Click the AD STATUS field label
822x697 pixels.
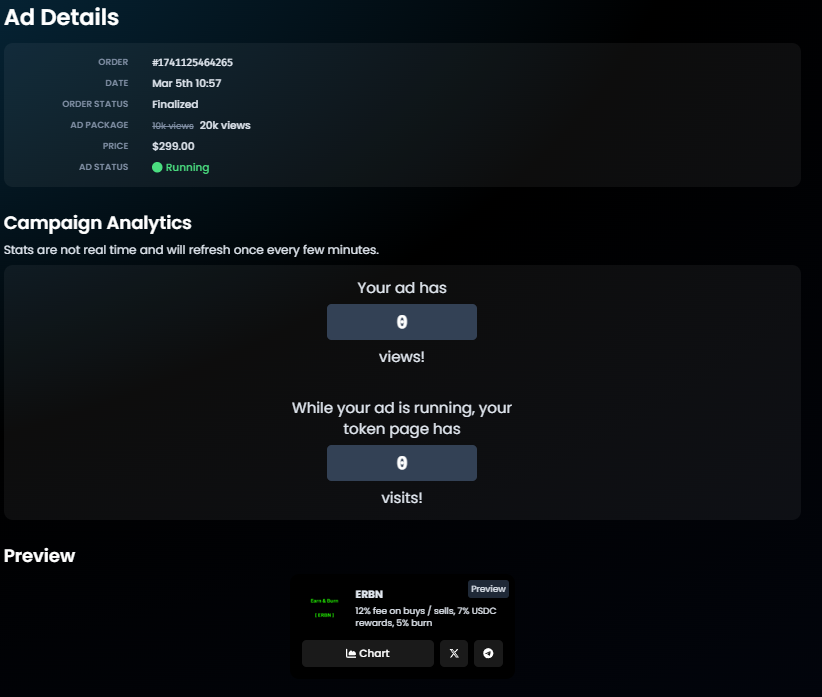click(x=103, y=167)
